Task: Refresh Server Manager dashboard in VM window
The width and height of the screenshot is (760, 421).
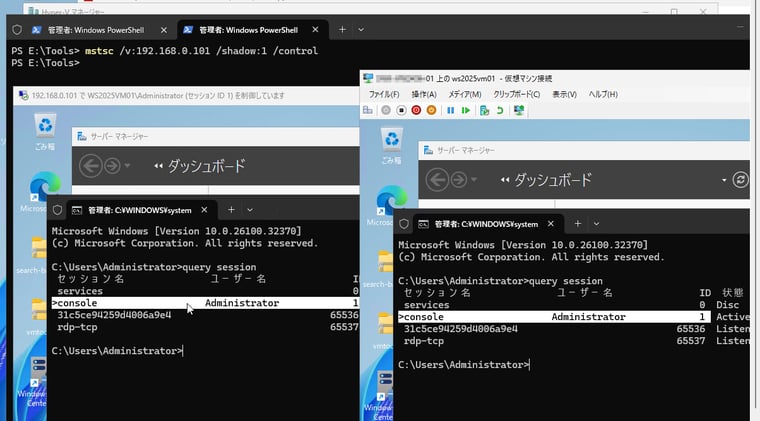Action: [x=740, y=179]
